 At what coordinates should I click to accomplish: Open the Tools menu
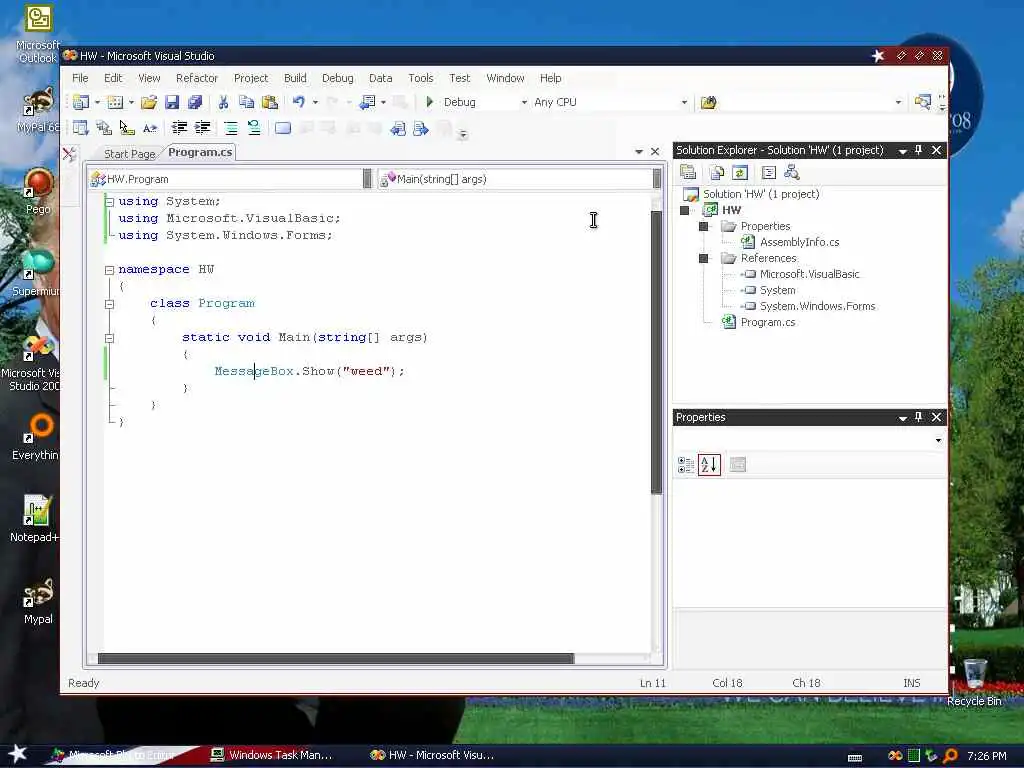421,78
